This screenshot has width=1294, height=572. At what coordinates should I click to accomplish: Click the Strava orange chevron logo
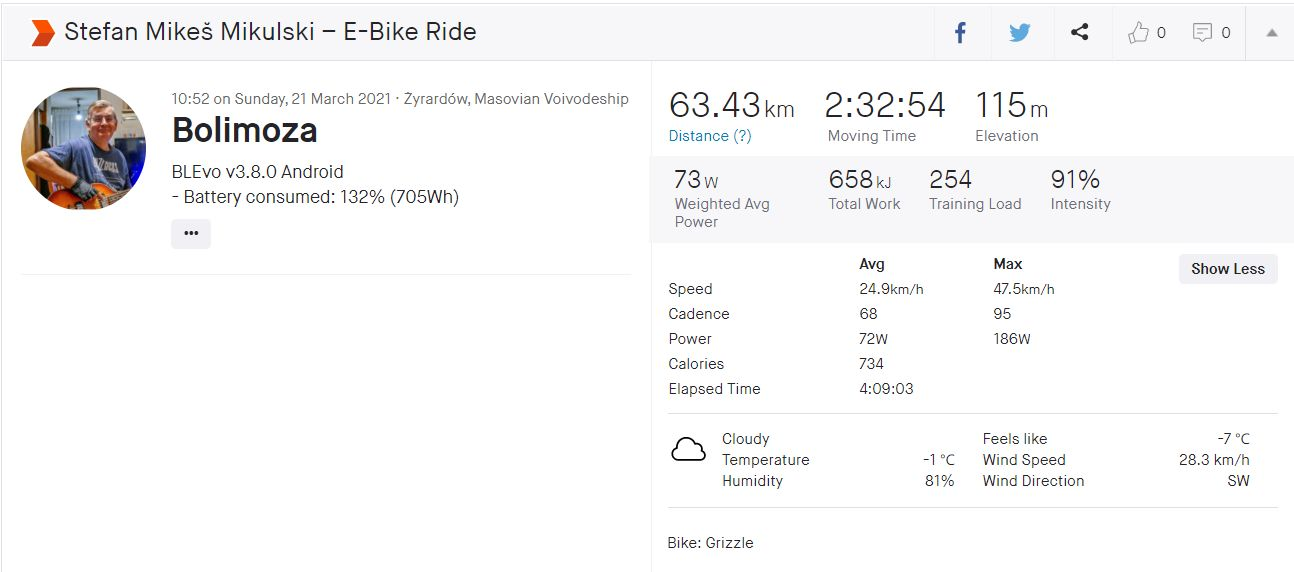tap(42, 32)
